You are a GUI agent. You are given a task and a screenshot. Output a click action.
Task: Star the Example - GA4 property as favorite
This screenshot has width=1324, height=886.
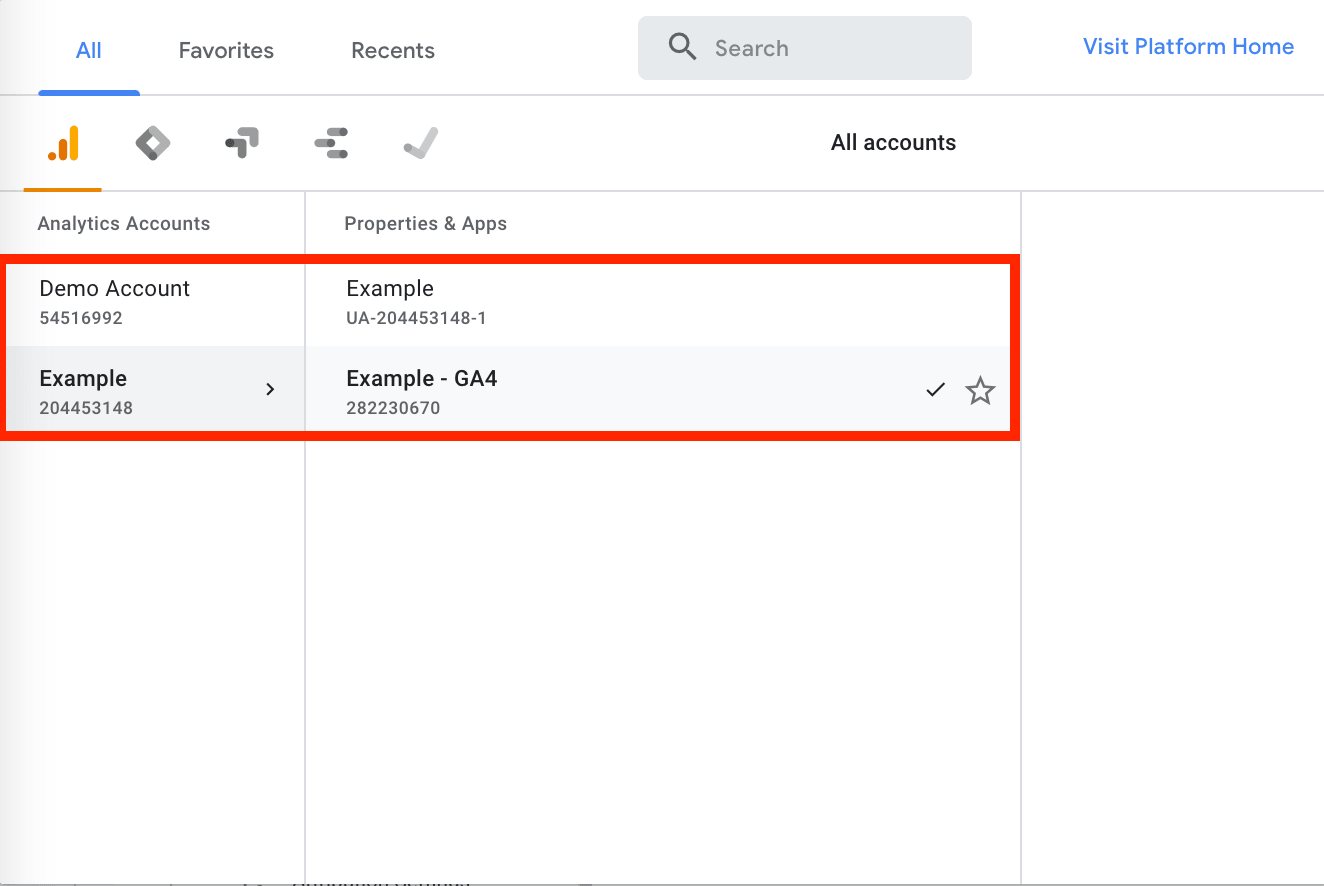pos(980,391)
